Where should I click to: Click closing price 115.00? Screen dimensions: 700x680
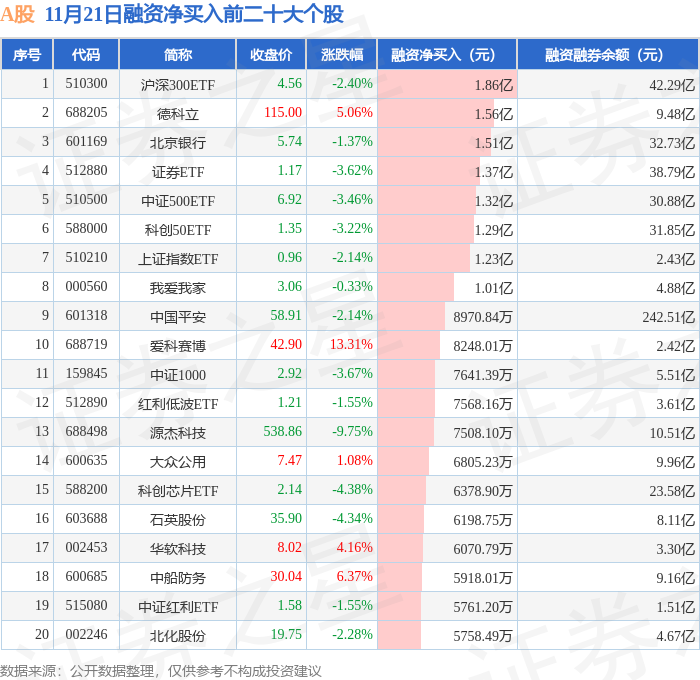point(283,113)
